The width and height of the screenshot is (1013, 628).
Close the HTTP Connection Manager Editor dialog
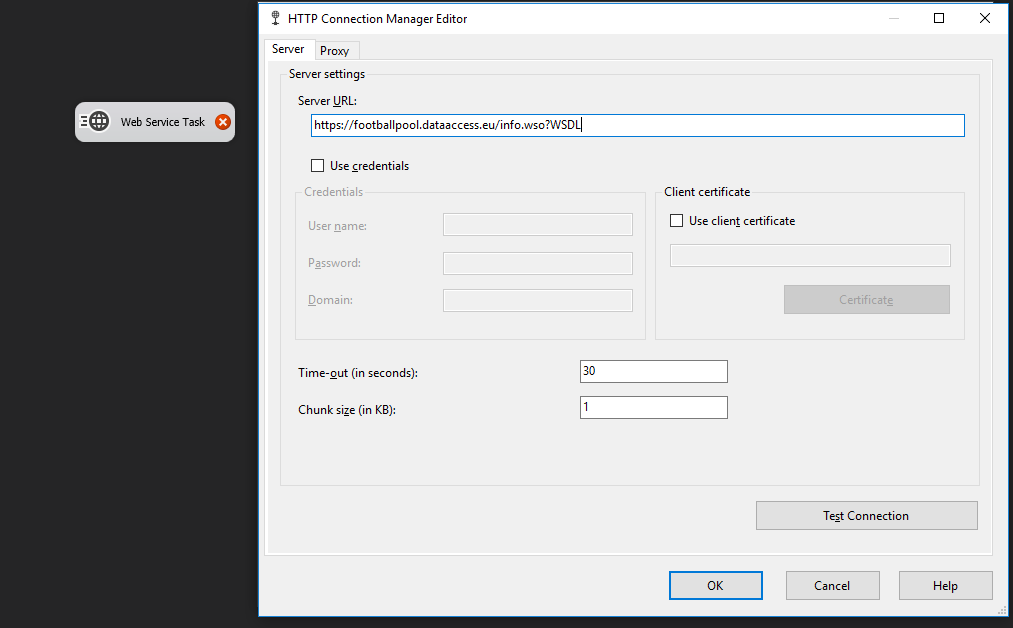coord(985,18)
